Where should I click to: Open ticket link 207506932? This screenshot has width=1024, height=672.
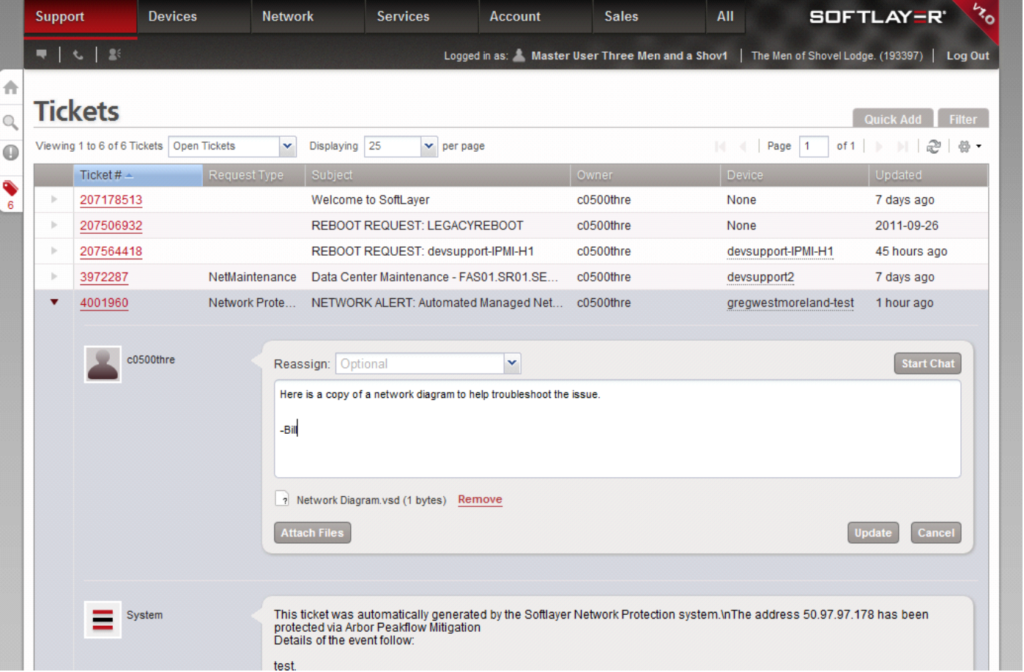pyautogui.click(x=111, y=225)
